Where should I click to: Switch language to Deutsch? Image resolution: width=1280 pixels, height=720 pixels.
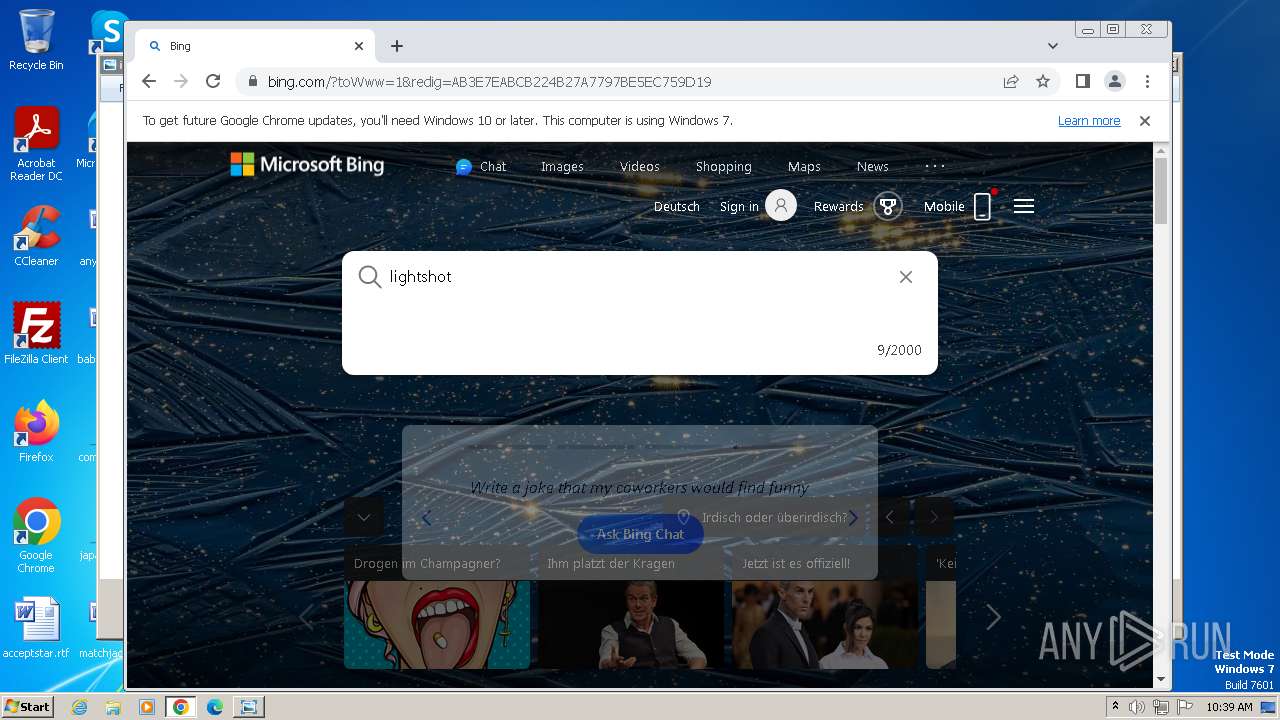pyautogui.click(x=677, y=207)
